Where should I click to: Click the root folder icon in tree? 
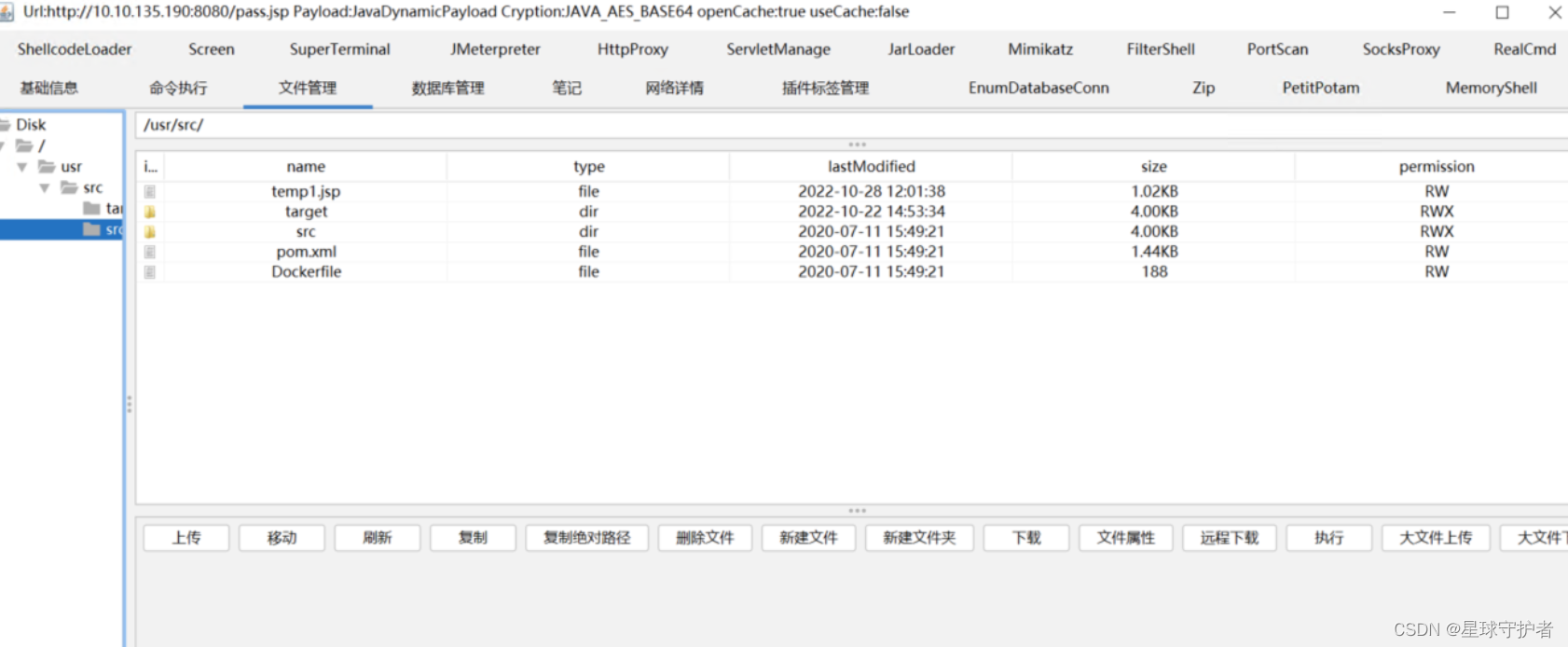(x=24, y=145)
